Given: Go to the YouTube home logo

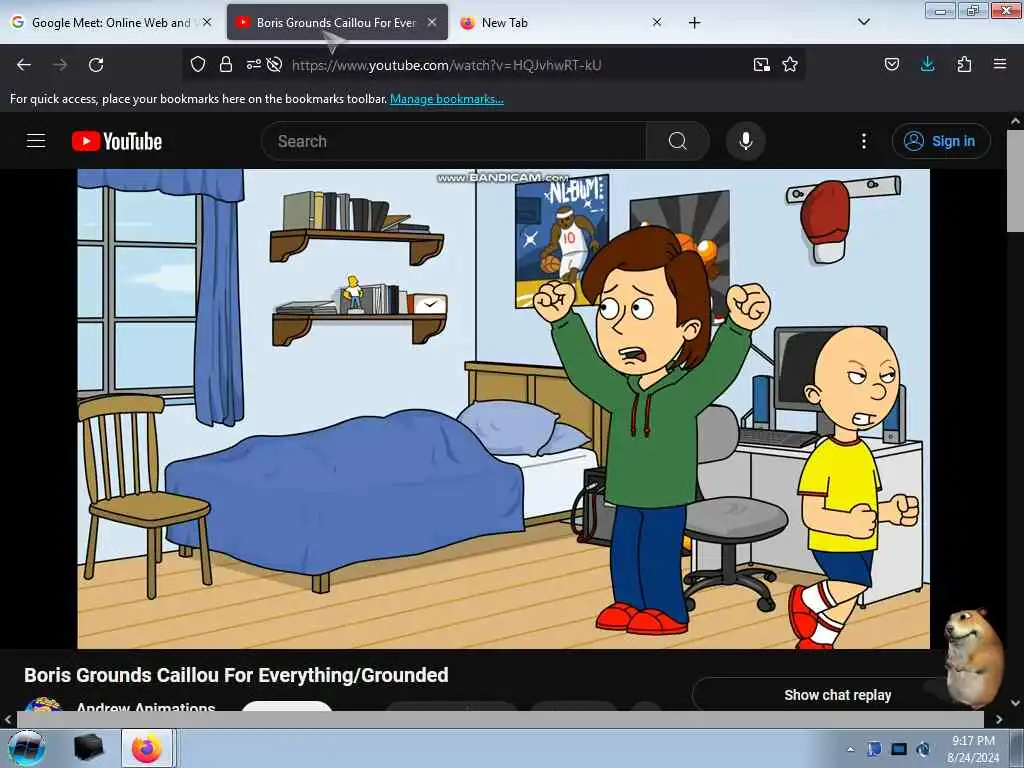Looking at the screenshot, I should click(117, 141).
